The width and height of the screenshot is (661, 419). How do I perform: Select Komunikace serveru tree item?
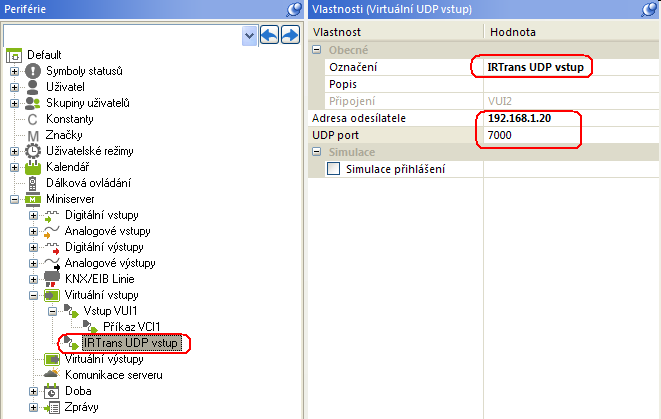113,375
